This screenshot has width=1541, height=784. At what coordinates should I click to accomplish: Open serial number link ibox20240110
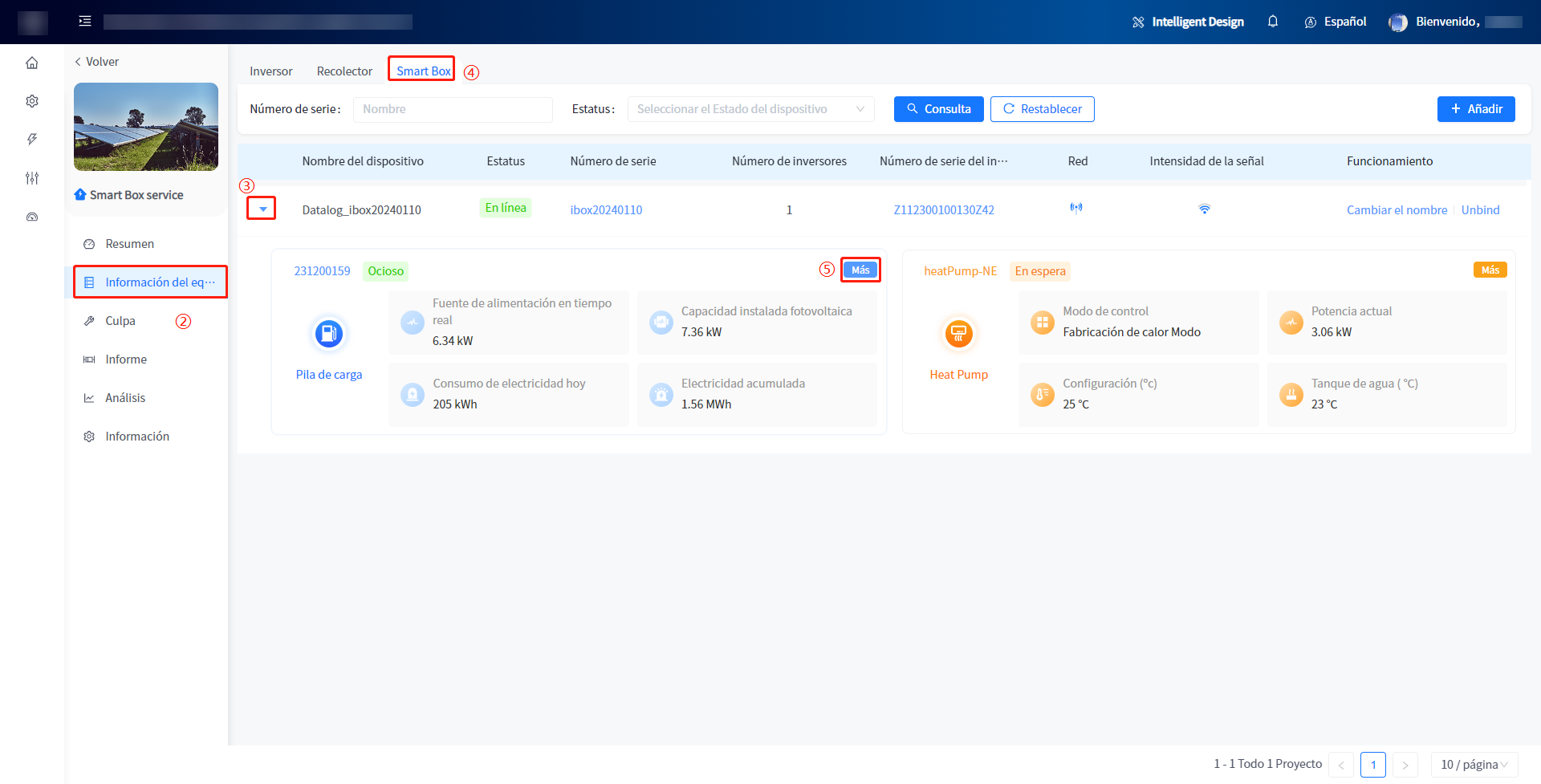(606, 210)
